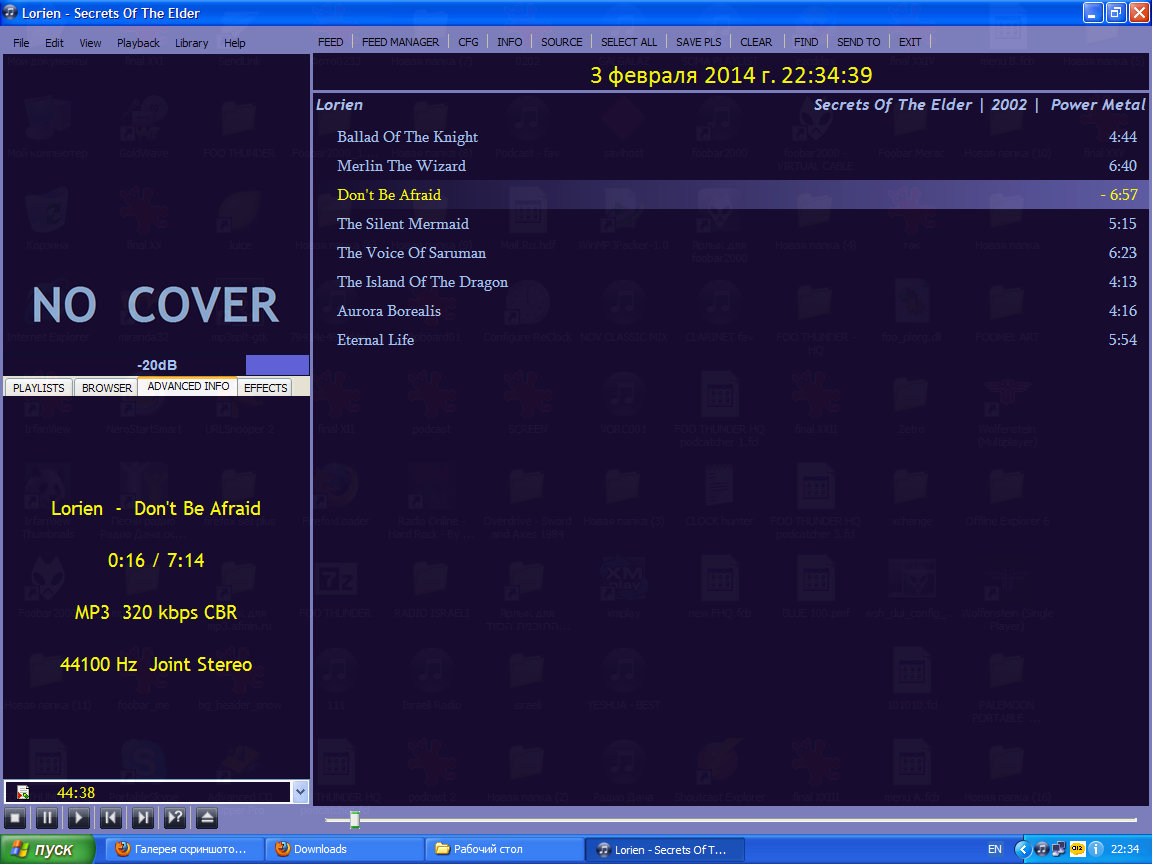The width and height of the screenshot is (1152, 864).
Task: Click the FEED MANAGER button
Action: 400,42
